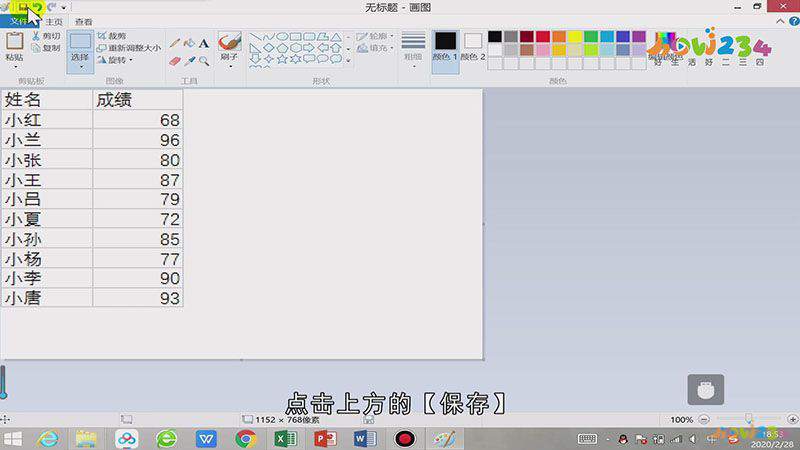Image resolution: width=800 pixels, height=450 pixels.
Task: Switch to the 主页 (Home) ribbon tab
Action: 54,22
